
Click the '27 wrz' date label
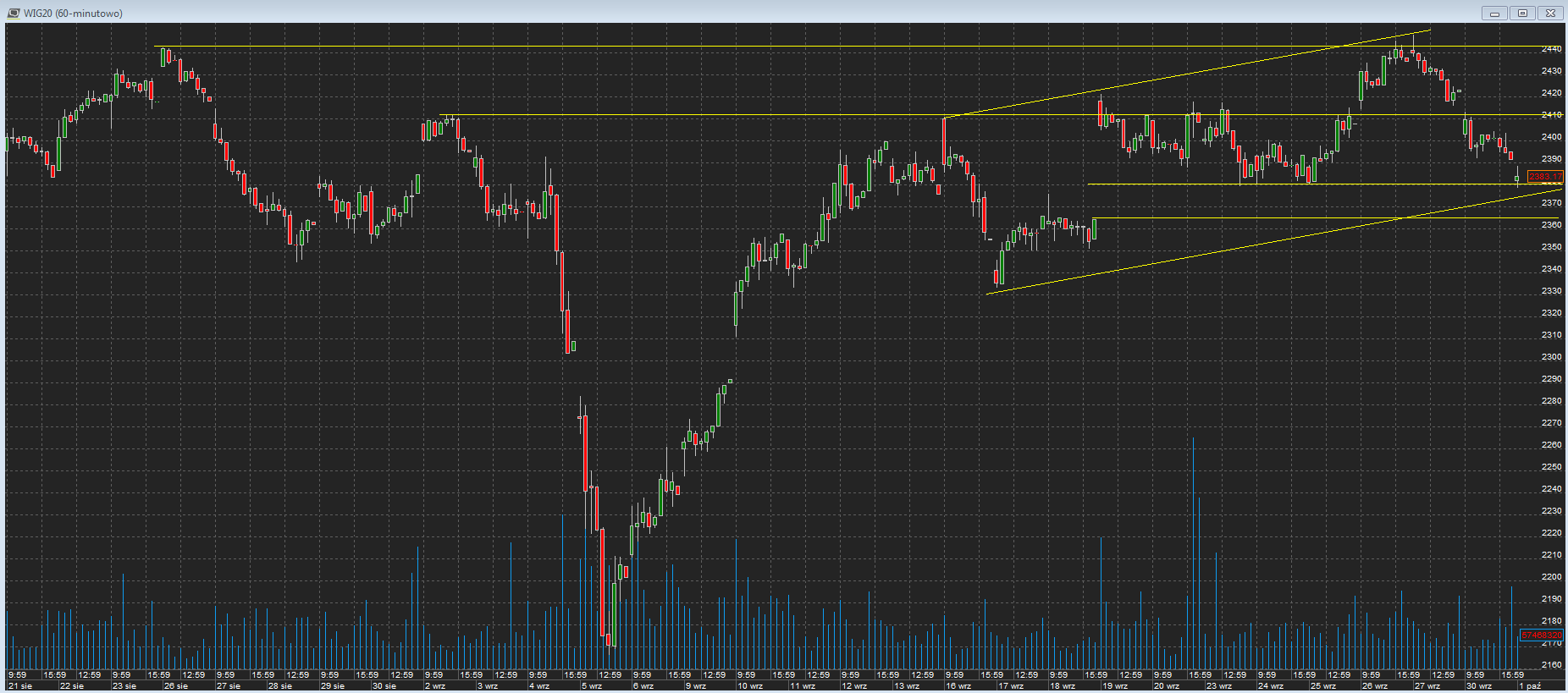[x=1427, y=686]
